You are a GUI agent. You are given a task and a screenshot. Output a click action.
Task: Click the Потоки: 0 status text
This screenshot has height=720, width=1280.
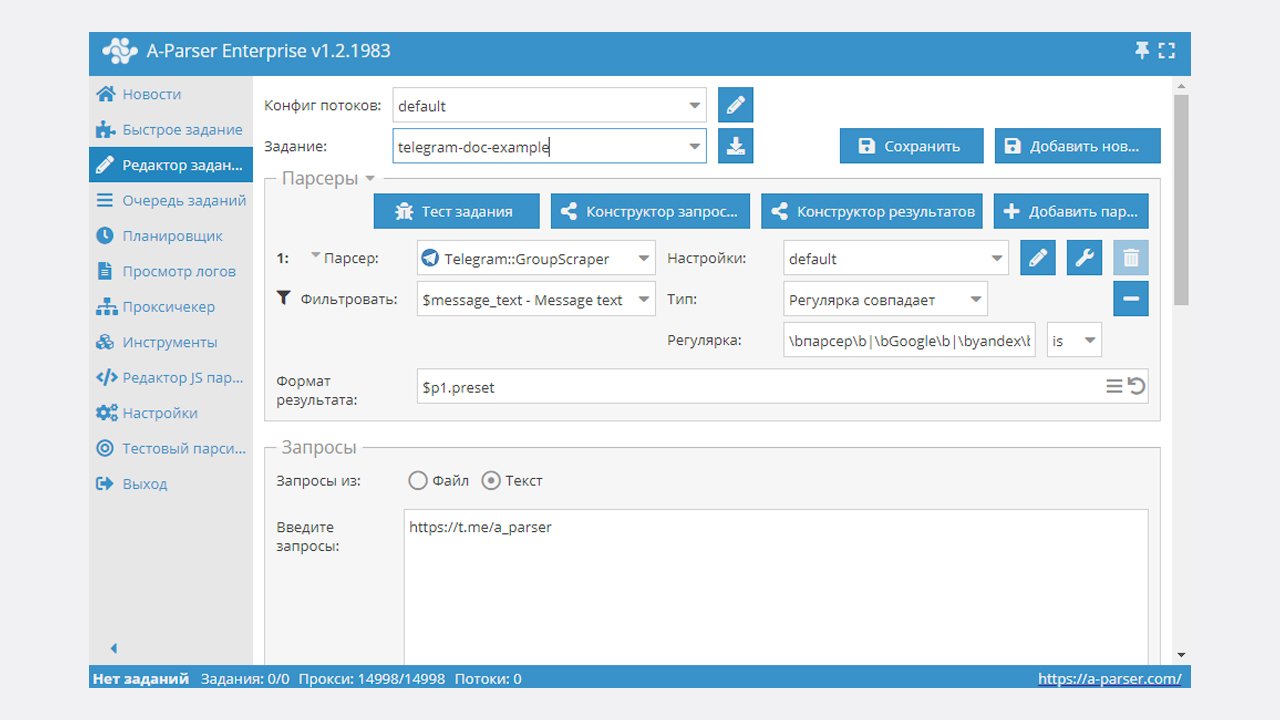point(488,678)
